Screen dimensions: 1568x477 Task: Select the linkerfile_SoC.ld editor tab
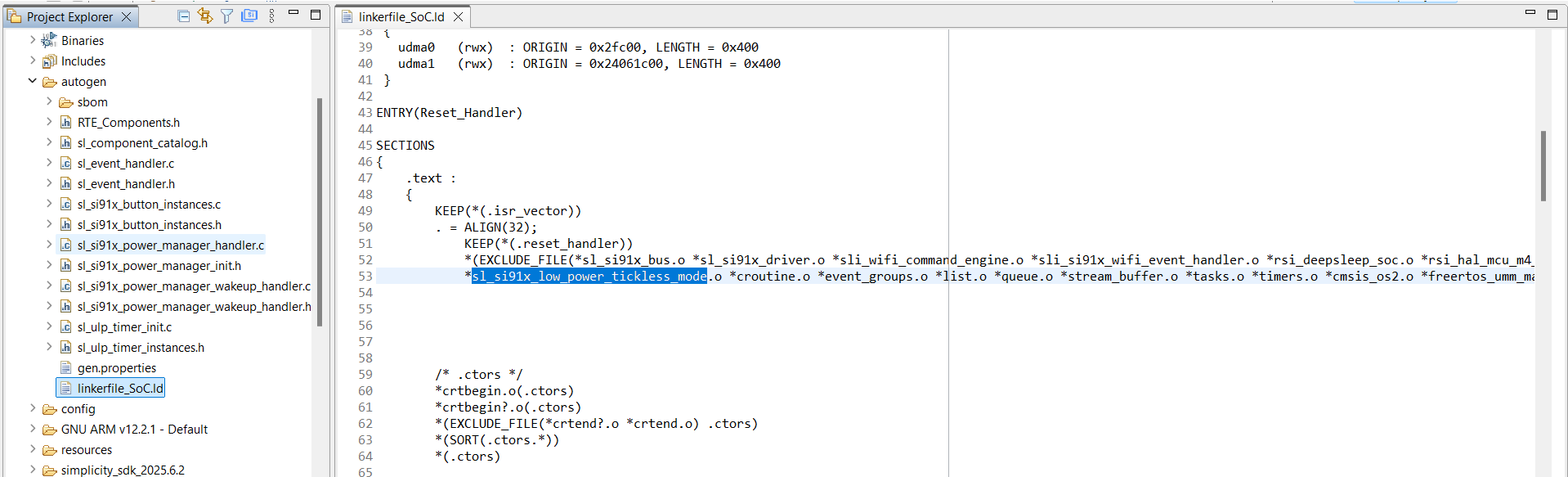click(403, 16)
